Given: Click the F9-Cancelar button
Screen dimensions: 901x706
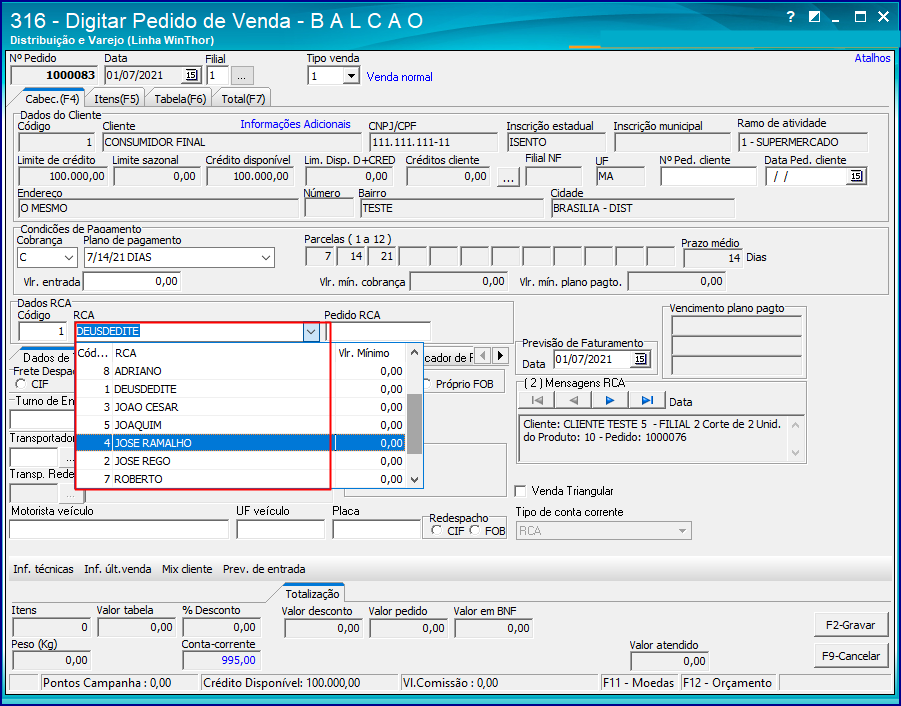Looking at the screenshot, I should pos(850,655).
